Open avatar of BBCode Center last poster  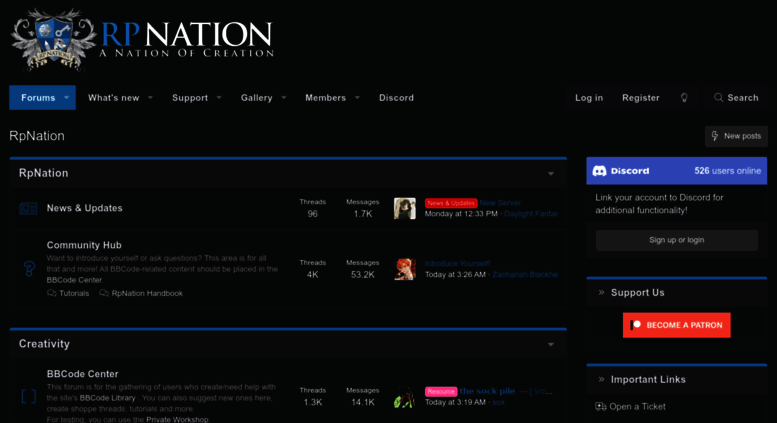point(405,397)
